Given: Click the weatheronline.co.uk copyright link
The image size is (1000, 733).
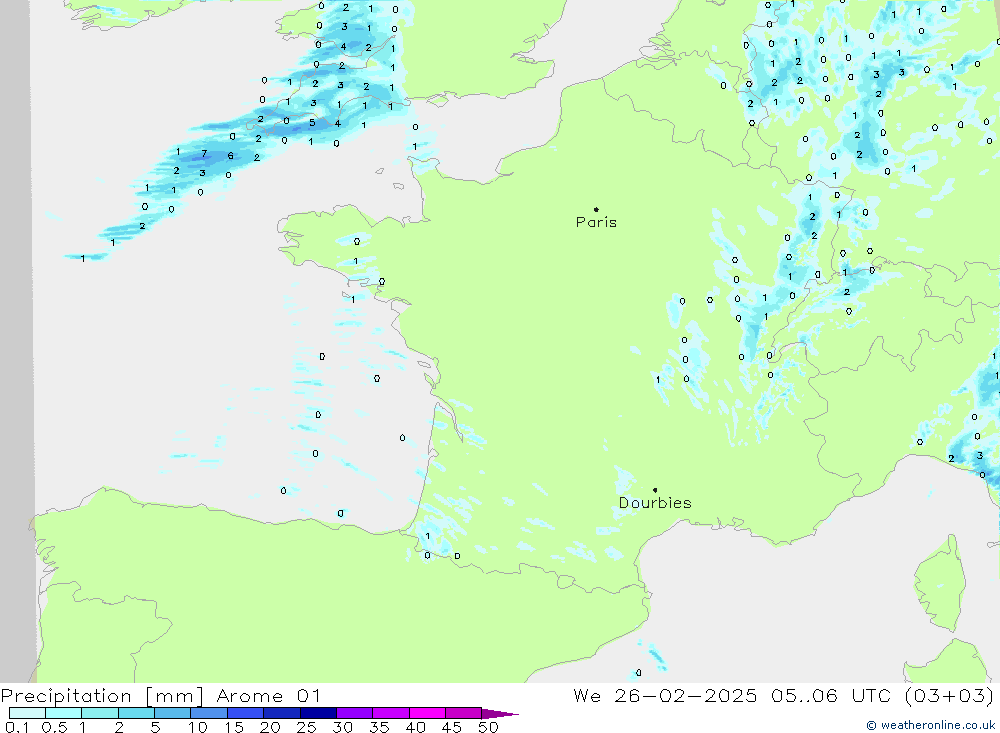Looking at the screenshot, I should (x=930, y=725).
